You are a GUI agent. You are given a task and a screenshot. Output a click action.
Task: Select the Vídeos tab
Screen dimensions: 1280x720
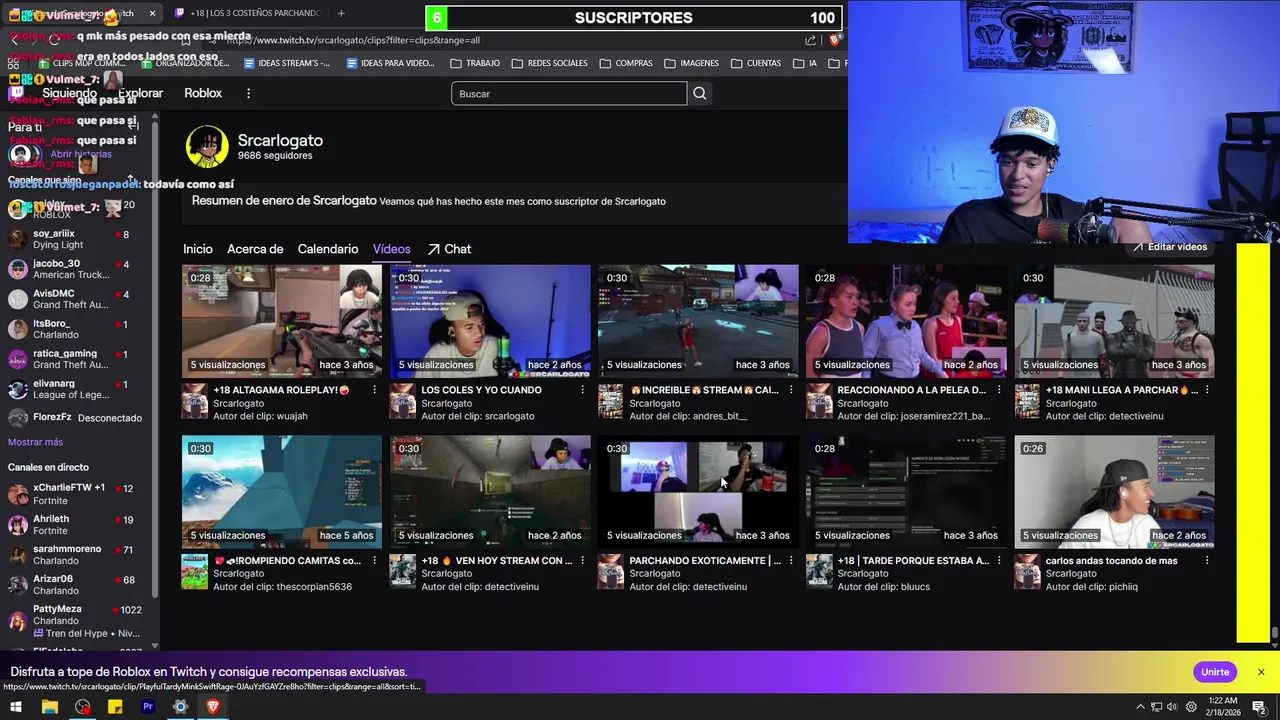[392, 249]
